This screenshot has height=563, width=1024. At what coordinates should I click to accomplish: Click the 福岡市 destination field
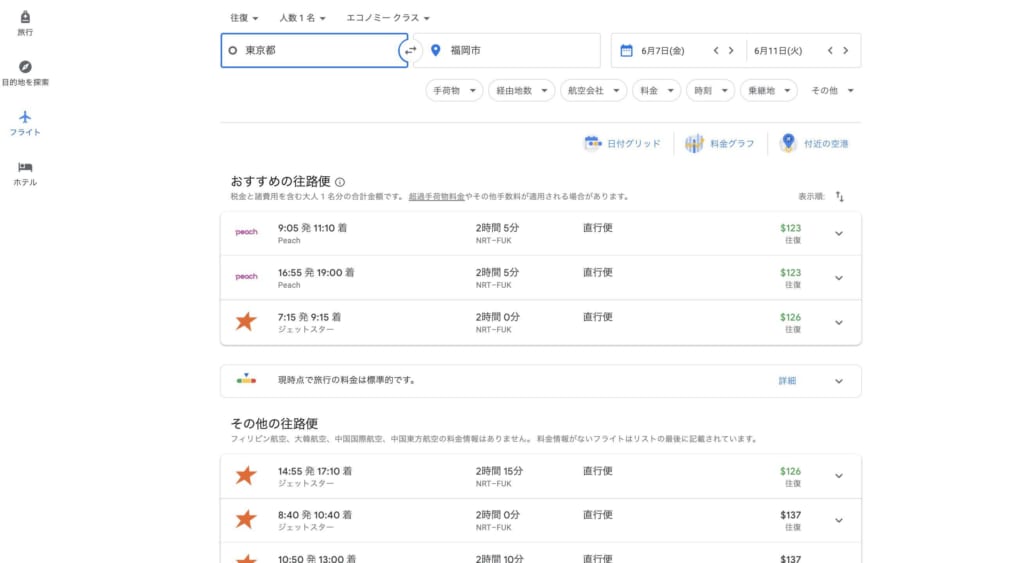pos(507,50)
